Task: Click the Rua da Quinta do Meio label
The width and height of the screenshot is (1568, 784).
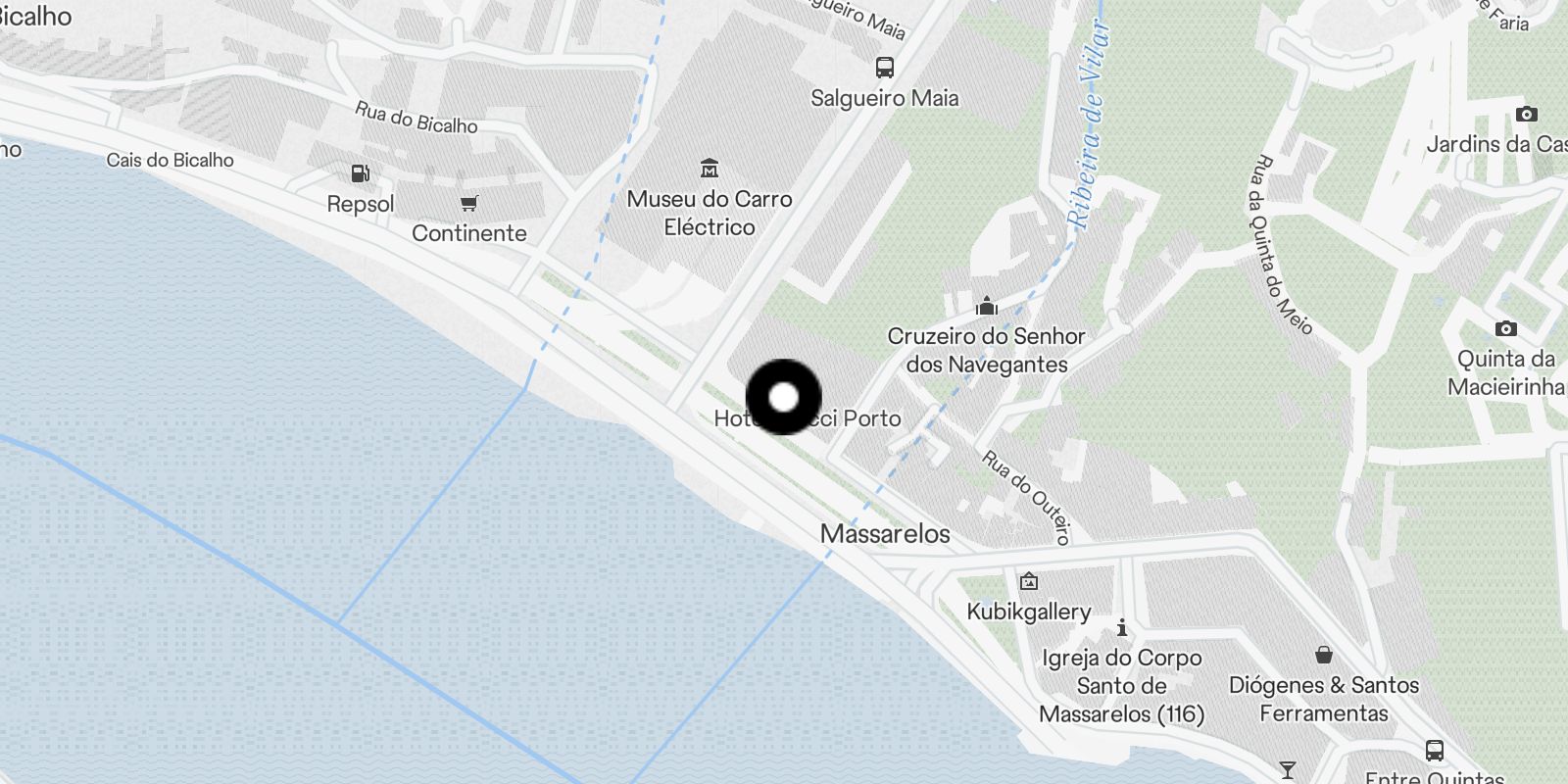Action: 1280,244
